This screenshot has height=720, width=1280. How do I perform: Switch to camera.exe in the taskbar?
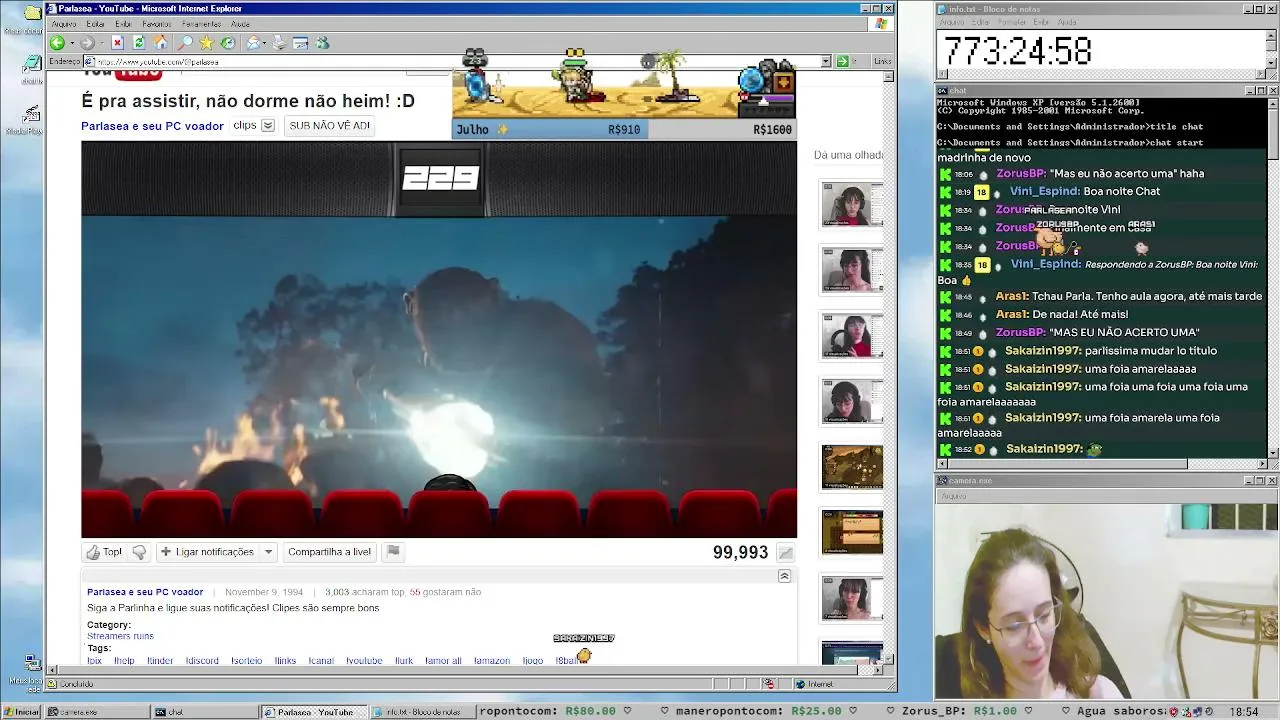pyautogui.click(x=97, y=712)
